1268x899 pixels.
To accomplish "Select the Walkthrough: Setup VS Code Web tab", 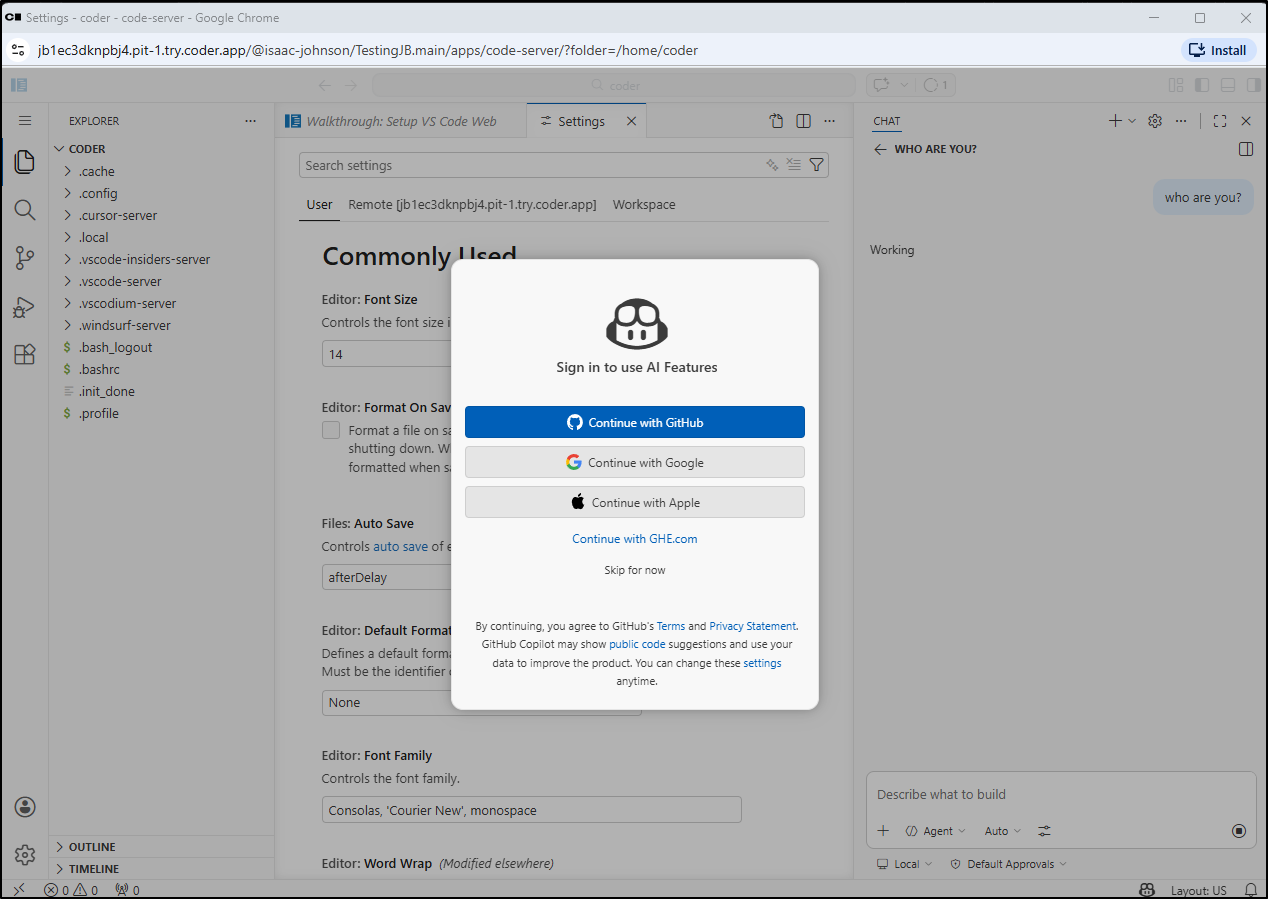I will (400, 121).
